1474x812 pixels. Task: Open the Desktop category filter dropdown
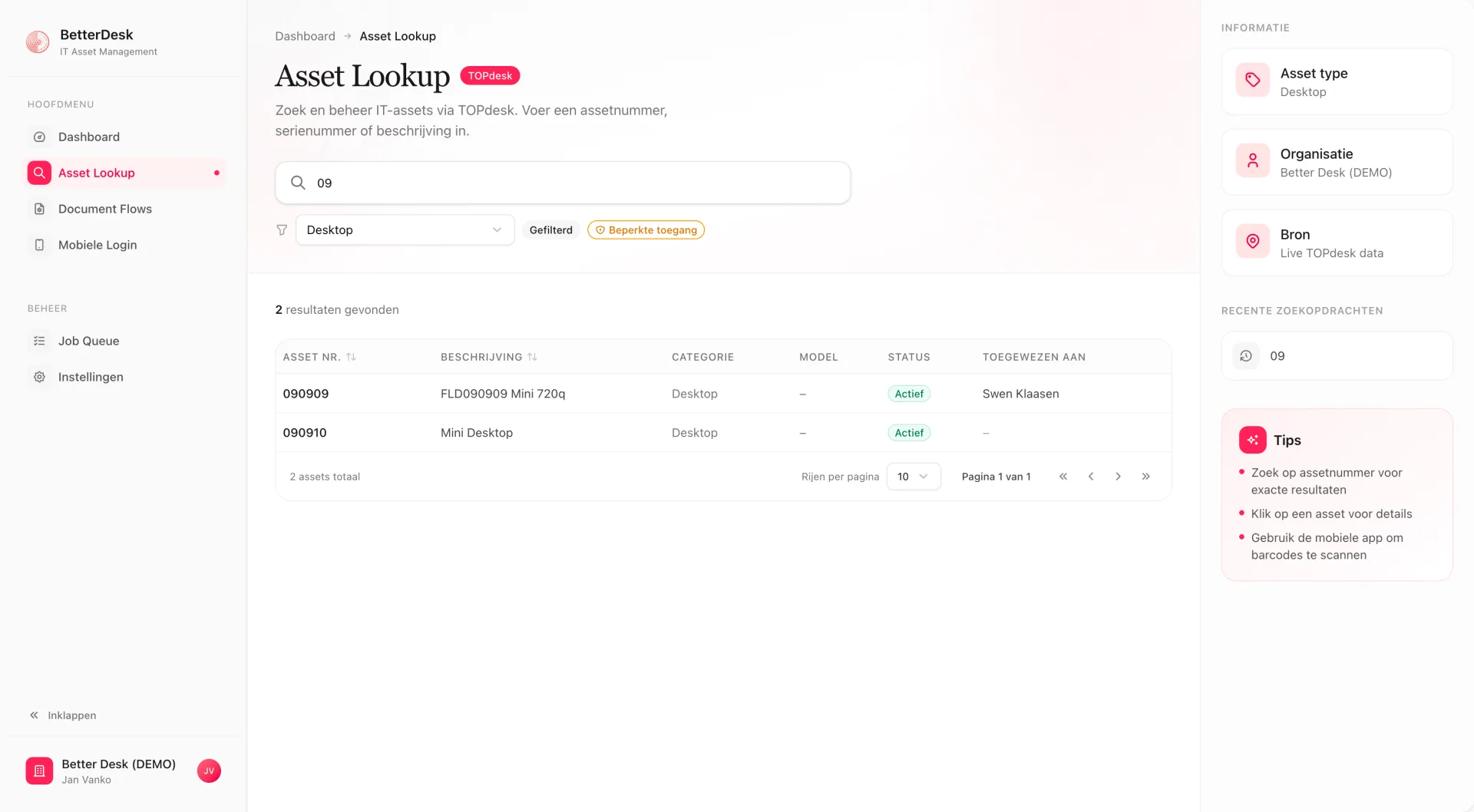405,229
